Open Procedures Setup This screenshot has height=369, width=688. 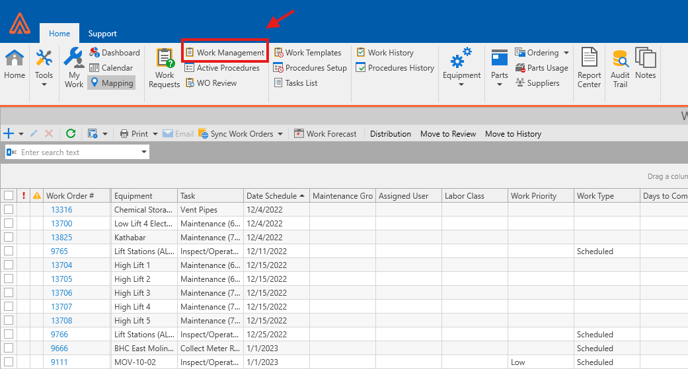click(310, 68)
